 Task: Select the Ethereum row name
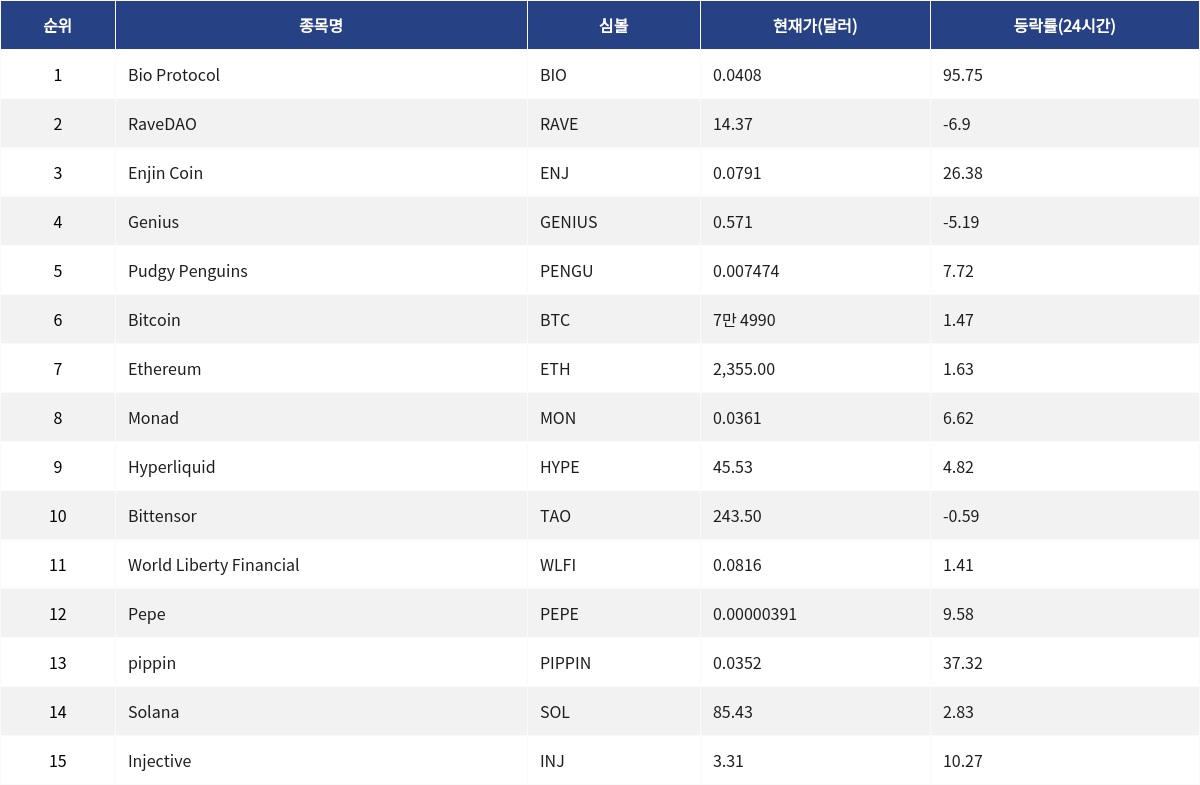164,369
